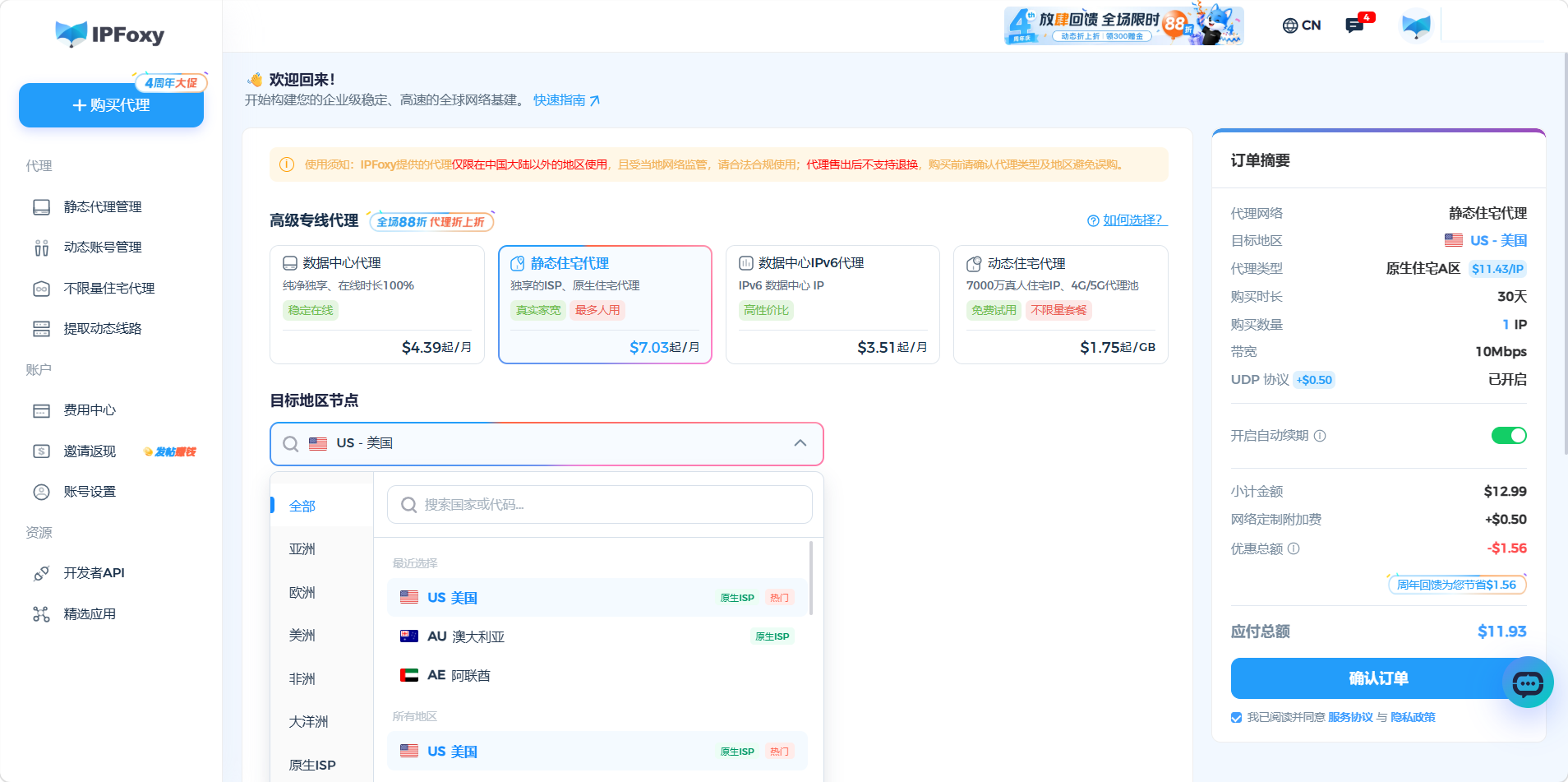Open 静态代理管理 in the sidebar

coord(103,207)
